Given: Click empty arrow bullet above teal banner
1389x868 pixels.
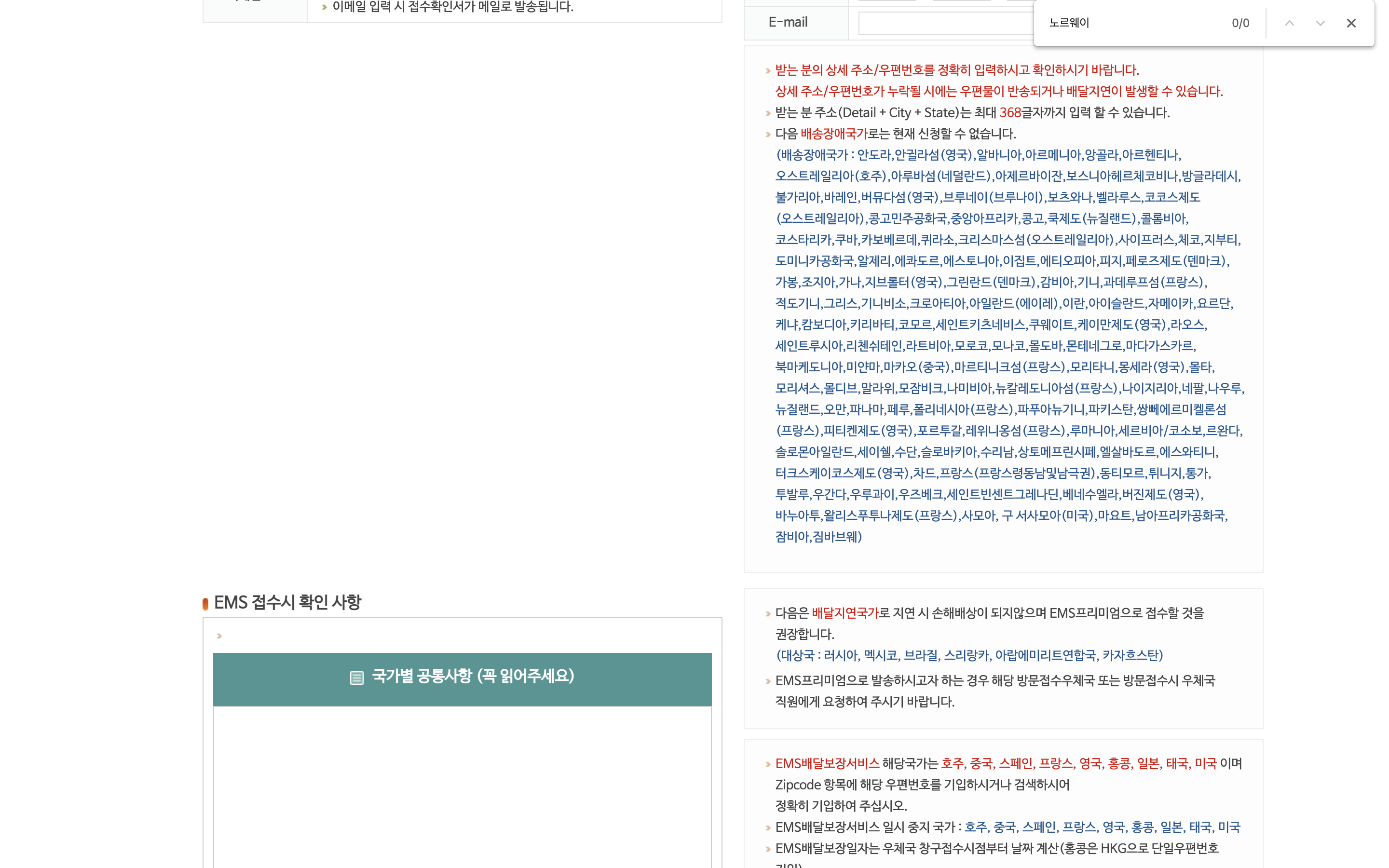Looking at the screenshot, I should [219, 636].
